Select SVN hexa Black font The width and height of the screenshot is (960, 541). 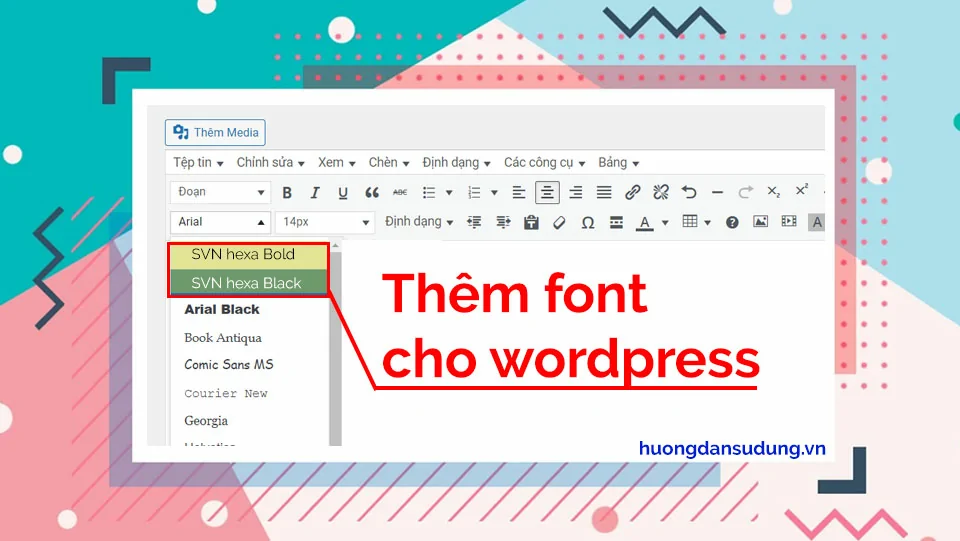coord(248,283)
